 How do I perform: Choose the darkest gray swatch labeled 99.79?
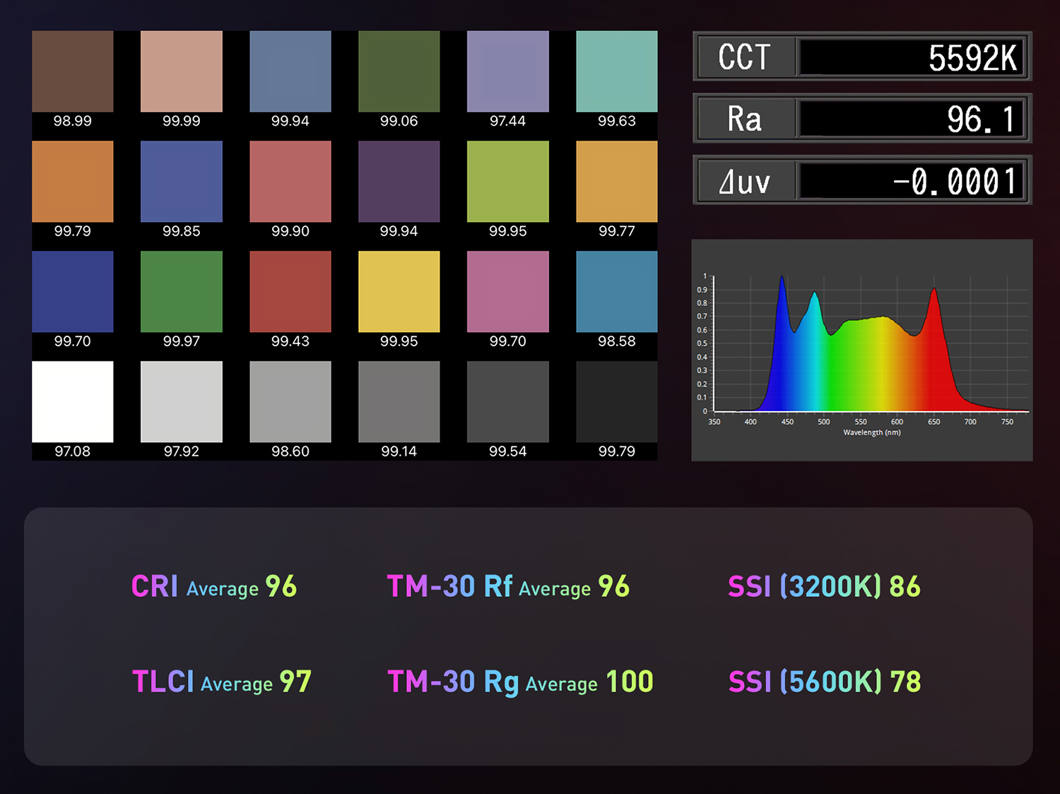[616, 401]
